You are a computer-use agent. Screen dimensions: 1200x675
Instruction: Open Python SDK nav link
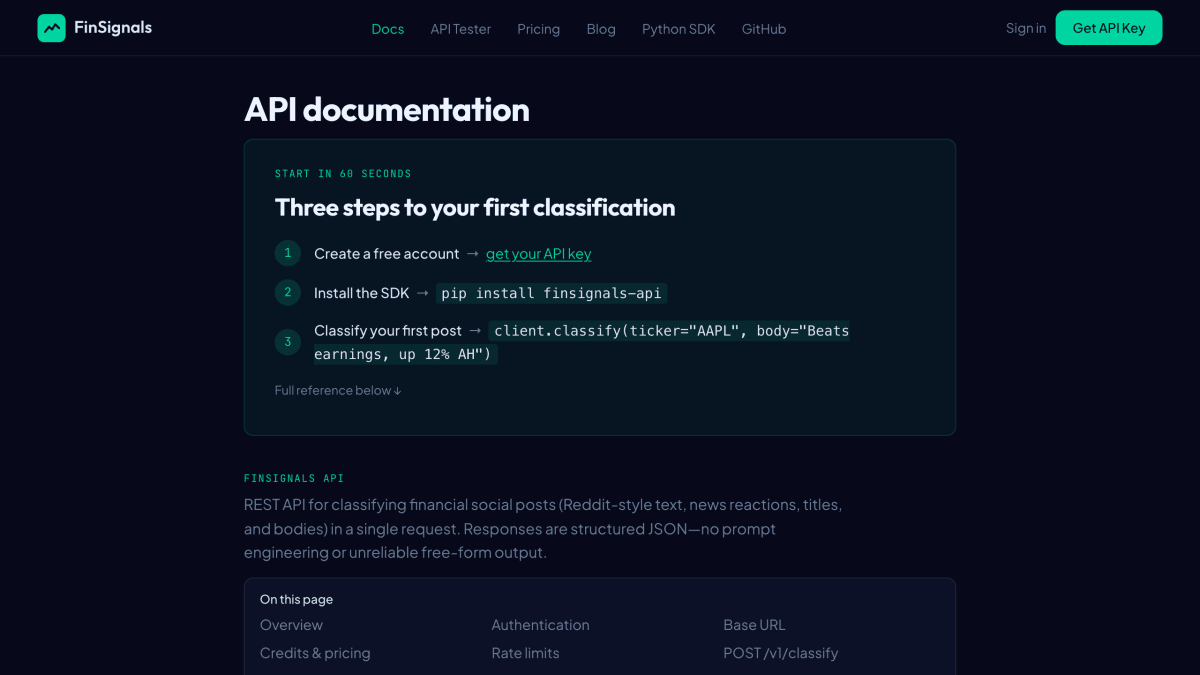pyautogui.click(x=679, y=29)
